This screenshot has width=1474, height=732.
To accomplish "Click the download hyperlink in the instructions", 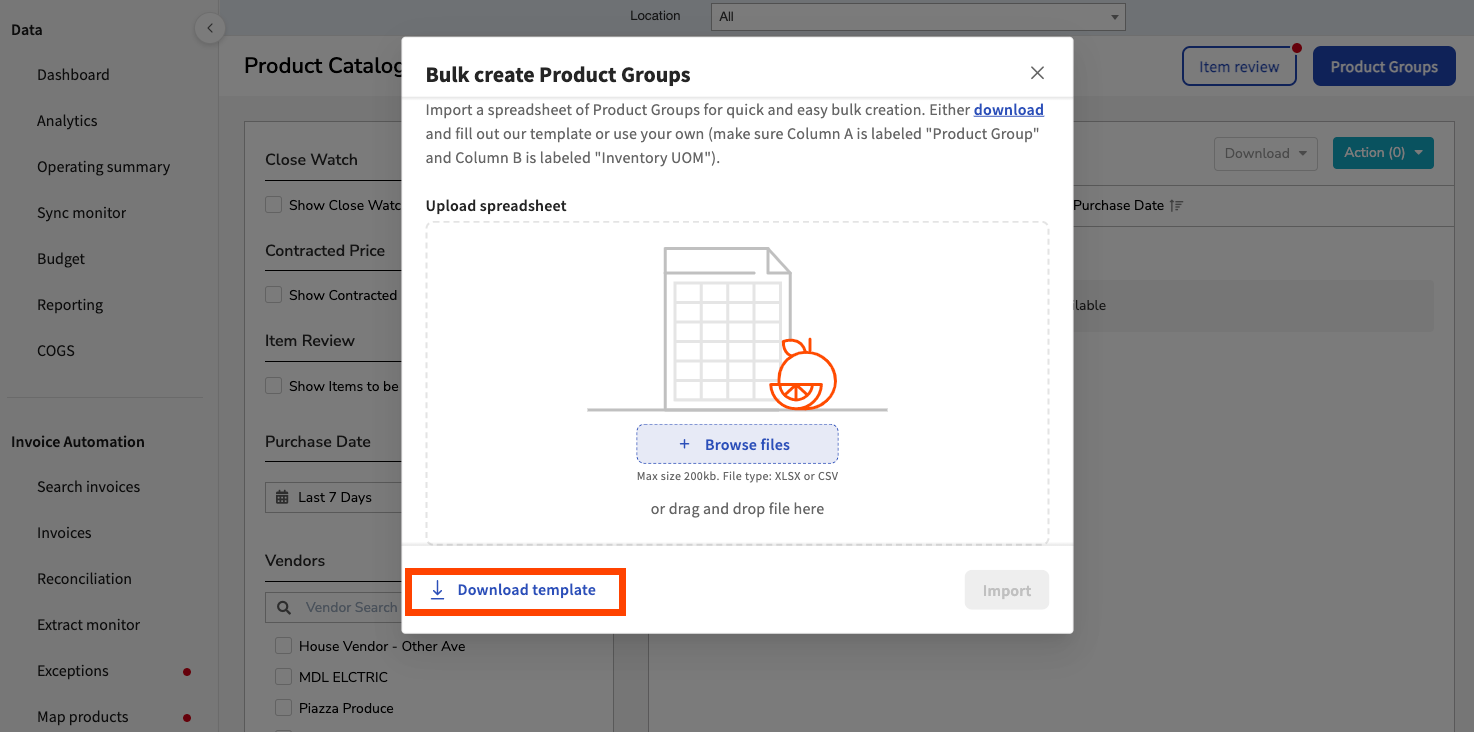I will coord(1008,109).
